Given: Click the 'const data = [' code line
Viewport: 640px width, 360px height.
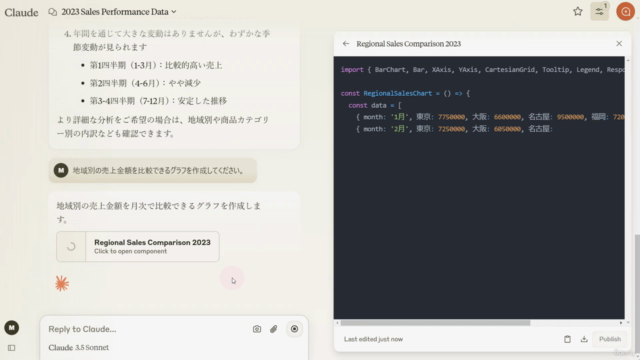Looking at the screenshot, I should [x=375, y=105].
